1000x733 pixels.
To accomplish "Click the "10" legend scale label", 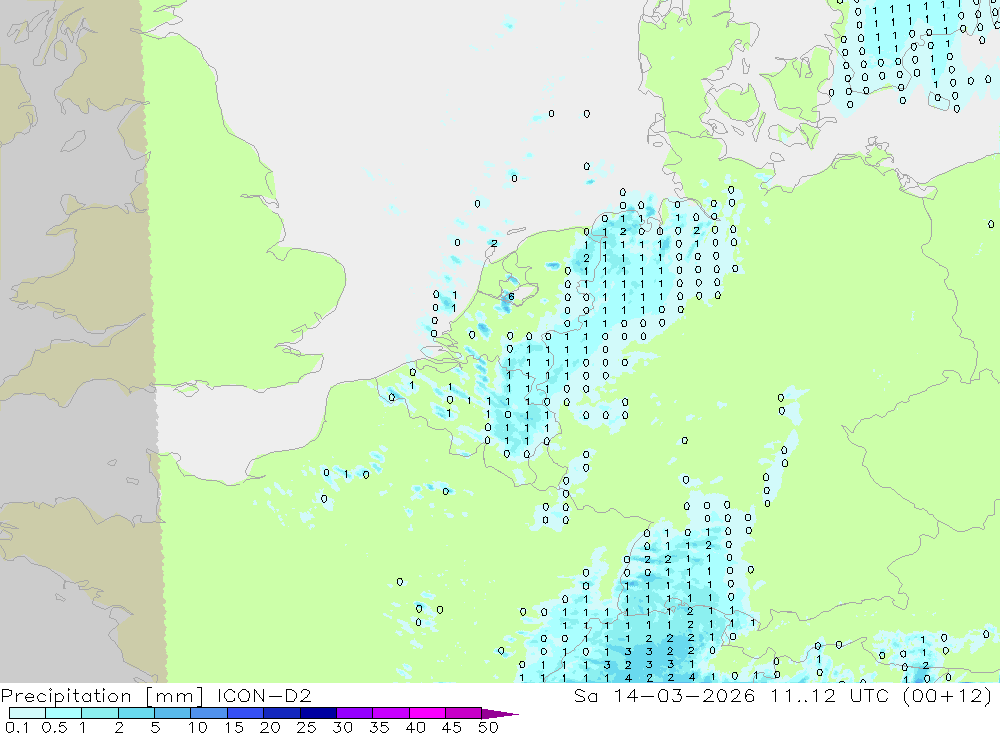I will (x=197, y=727).
